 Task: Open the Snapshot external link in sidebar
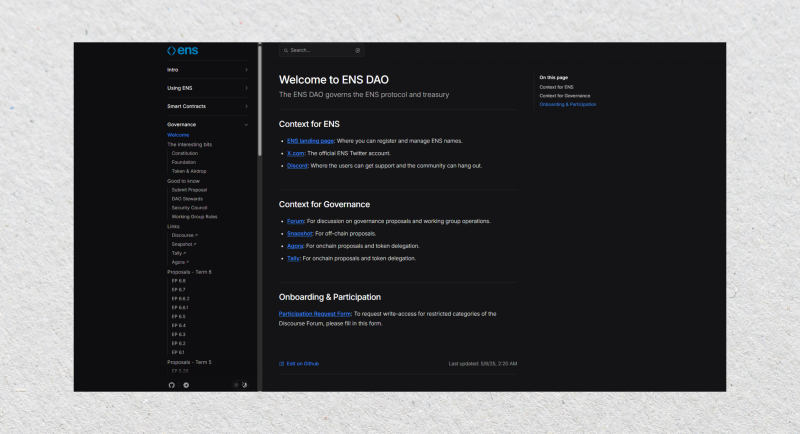184,244
